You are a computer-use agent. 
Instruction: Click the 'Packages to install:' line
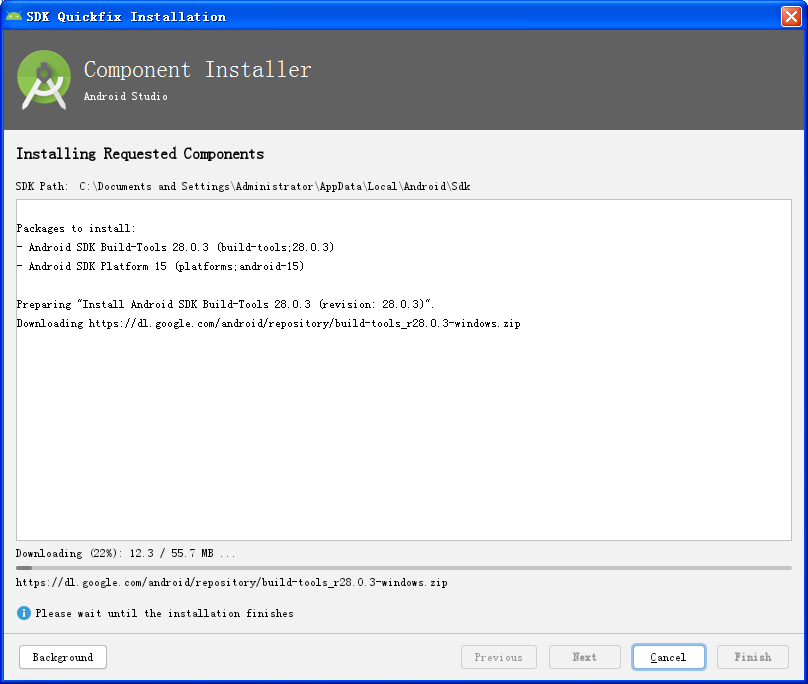76,228
